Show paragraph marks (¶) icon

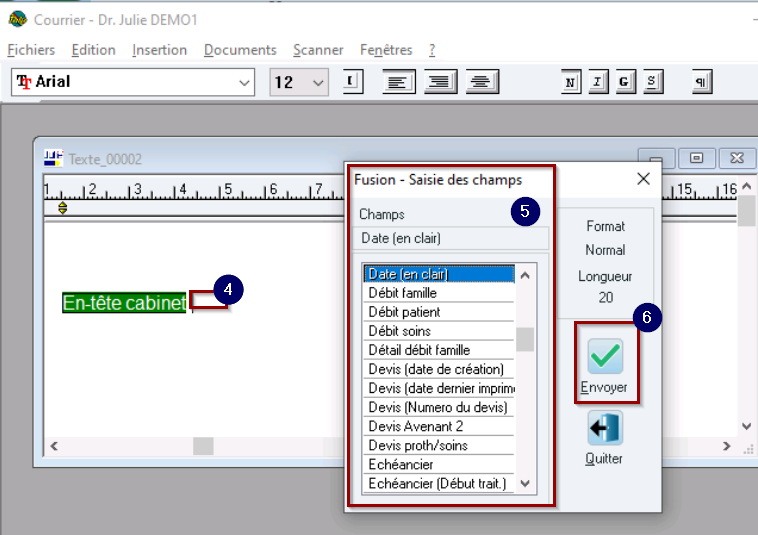pos(702,82)
